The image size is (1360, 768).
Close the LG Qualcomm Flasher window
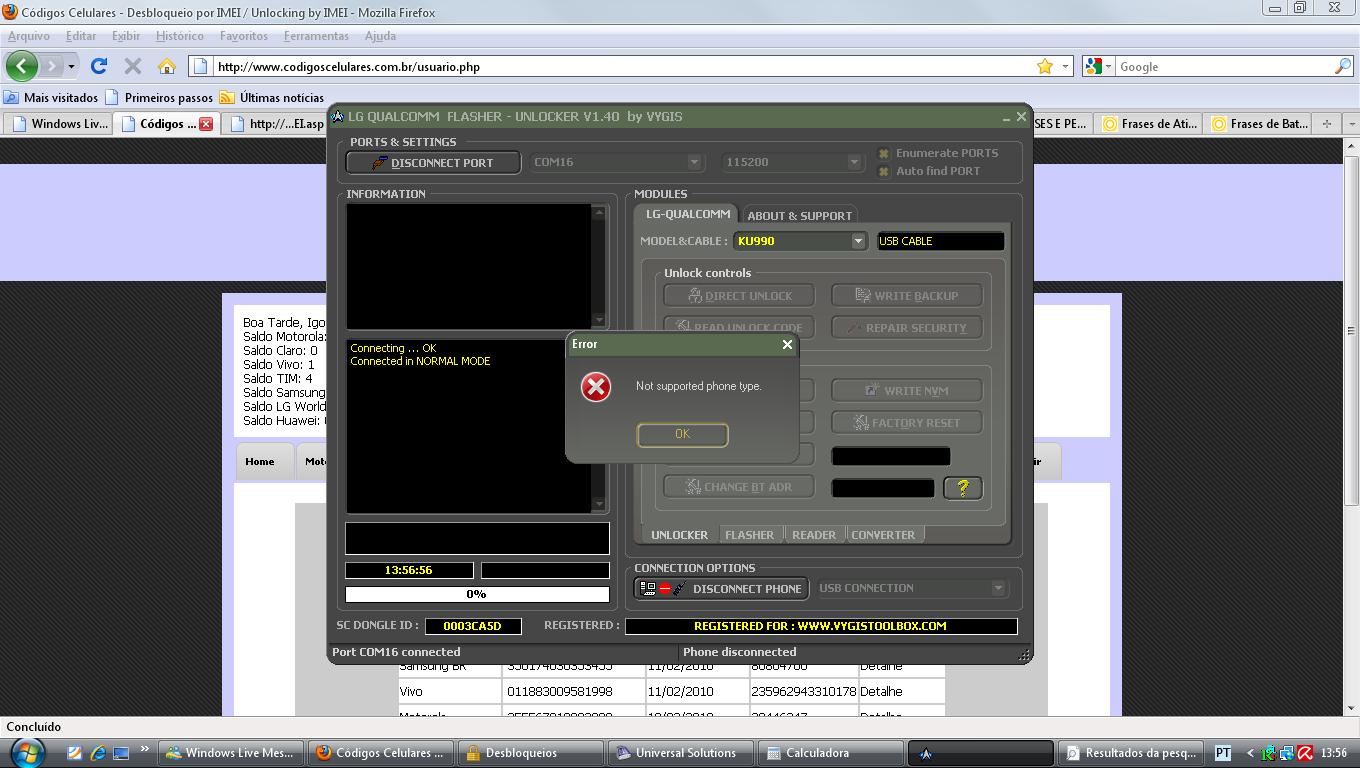[1021, 117]
